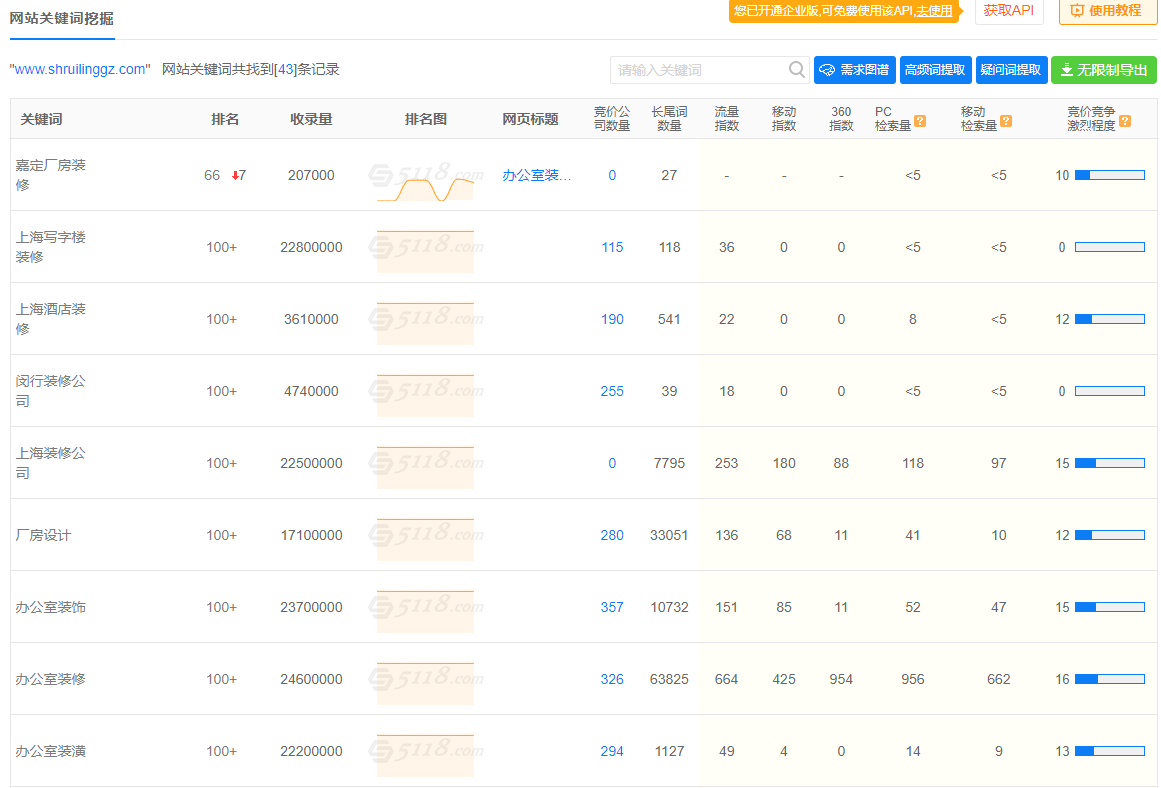1161x788 pixels.
Task: Click the magnifier search icon
Action: (797, 70)
